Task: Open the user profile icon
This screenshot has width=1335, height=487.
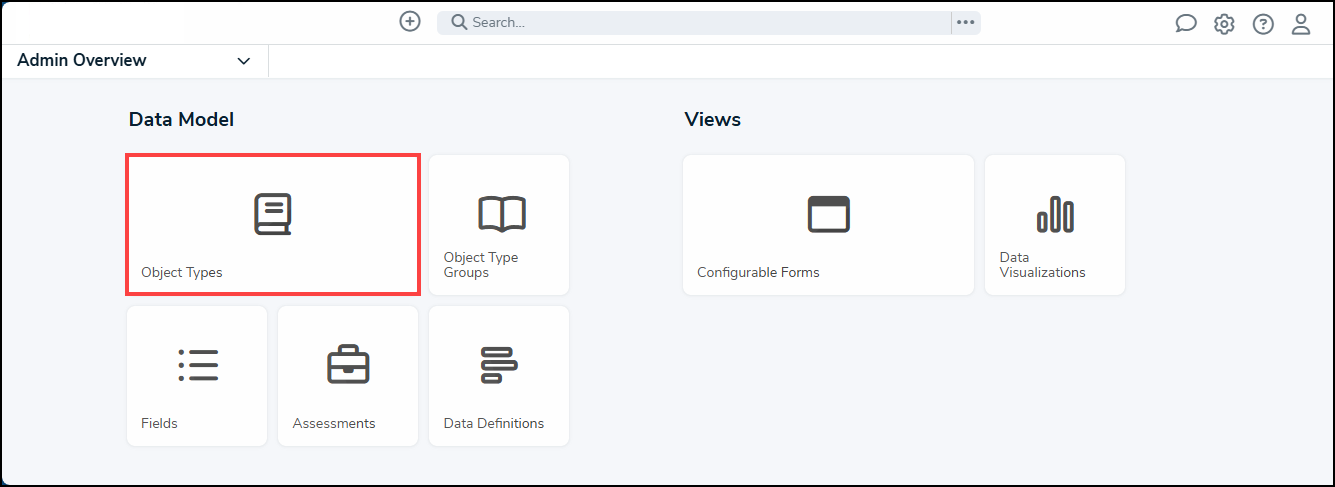Action: pyautogui.click(x=1301, y=24)
